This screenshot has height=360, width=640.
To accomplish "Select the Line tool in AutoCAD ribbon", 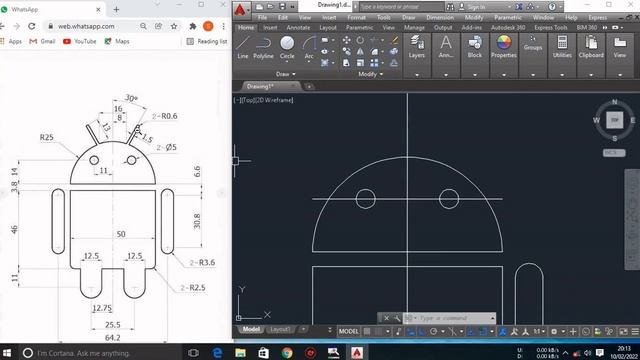I will click(242, 47).
